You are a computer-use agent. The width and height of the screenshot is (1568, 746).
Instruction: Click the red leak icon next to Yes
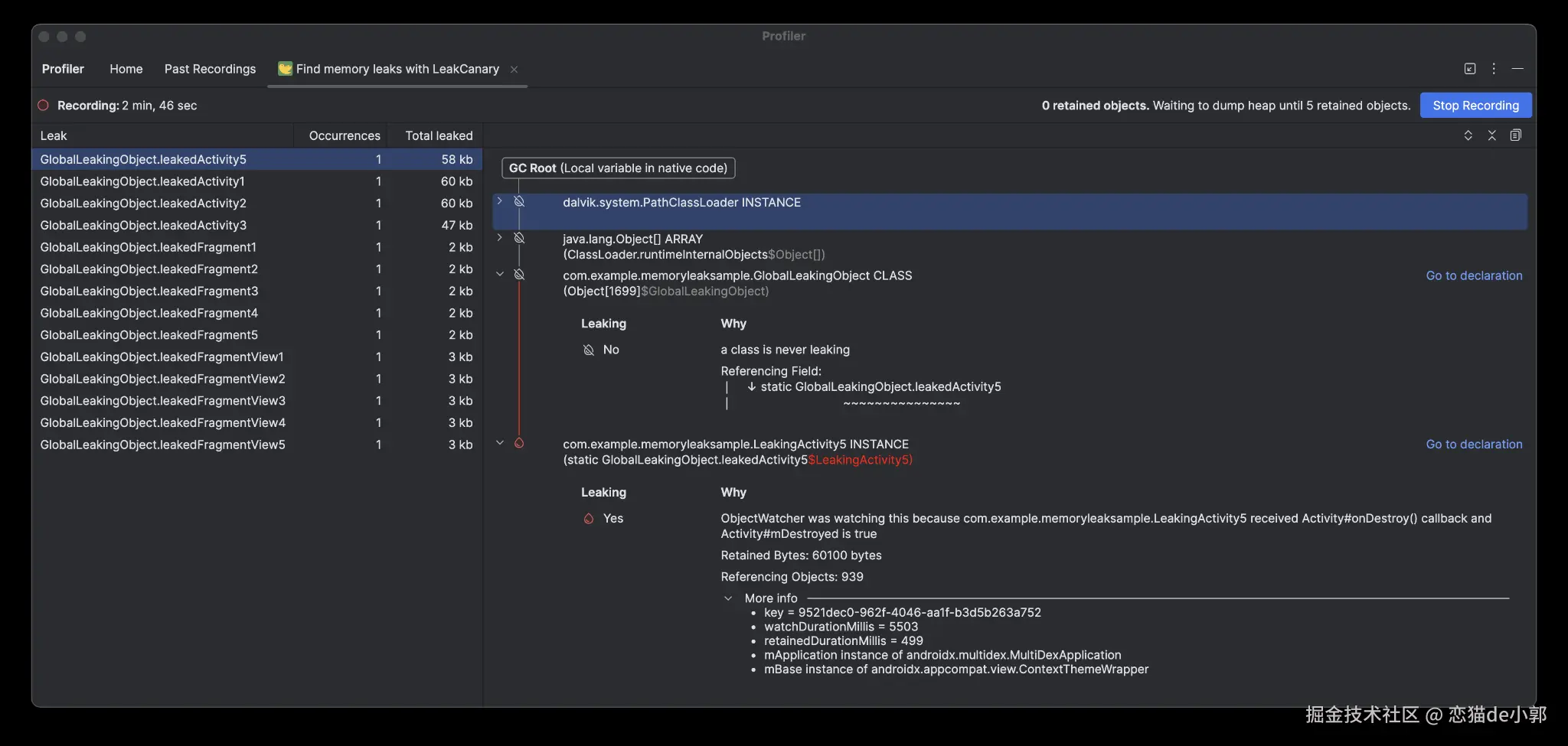(589, 519)
